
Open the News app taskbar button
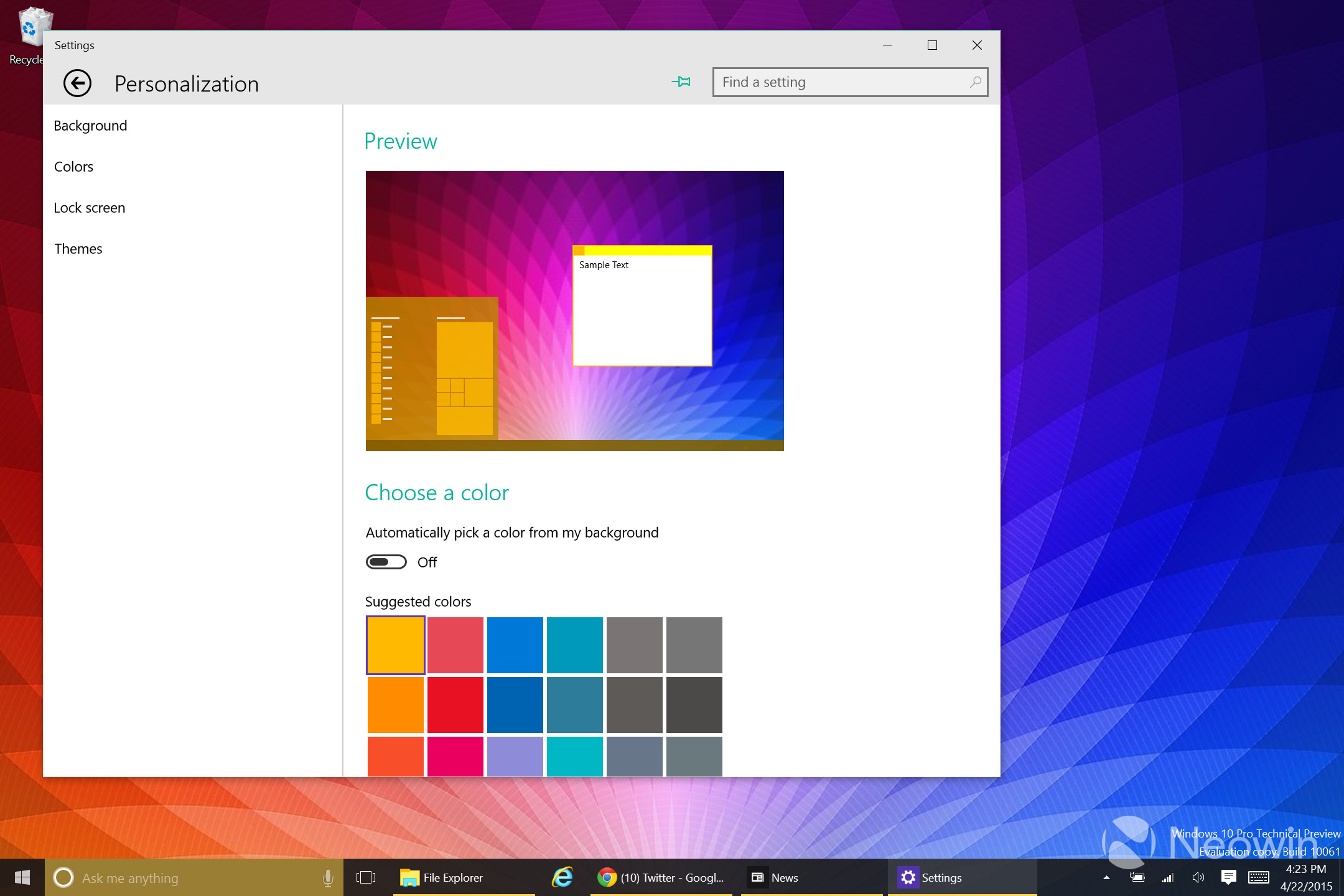(x=775, y=877)
